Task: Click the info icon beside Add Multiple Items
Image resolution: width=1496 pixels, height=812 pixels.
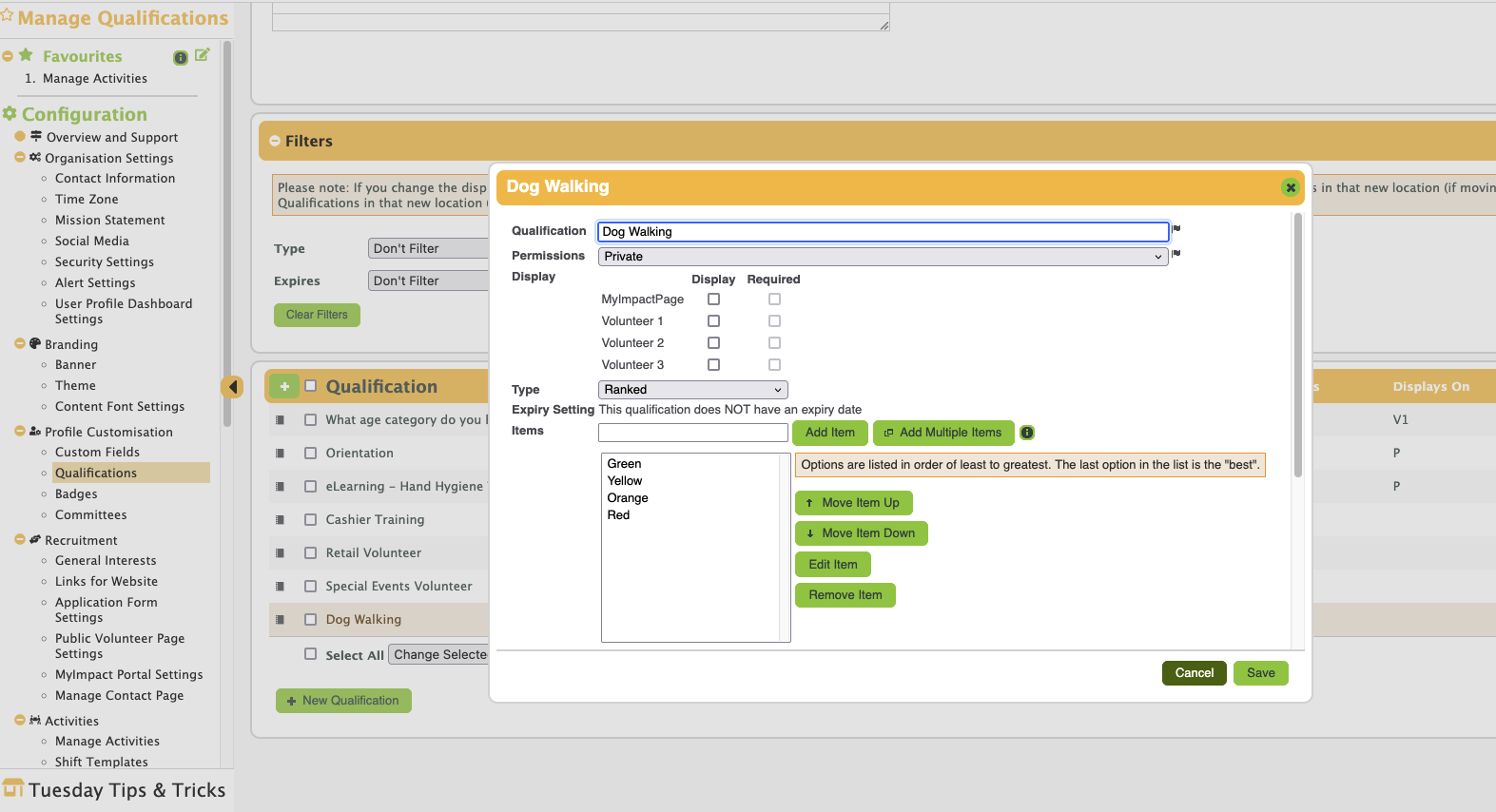Action: tap(1027, 433)
